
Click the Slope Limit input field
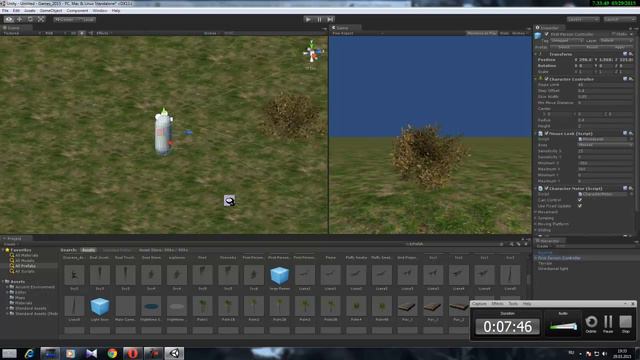coord(605,85)
